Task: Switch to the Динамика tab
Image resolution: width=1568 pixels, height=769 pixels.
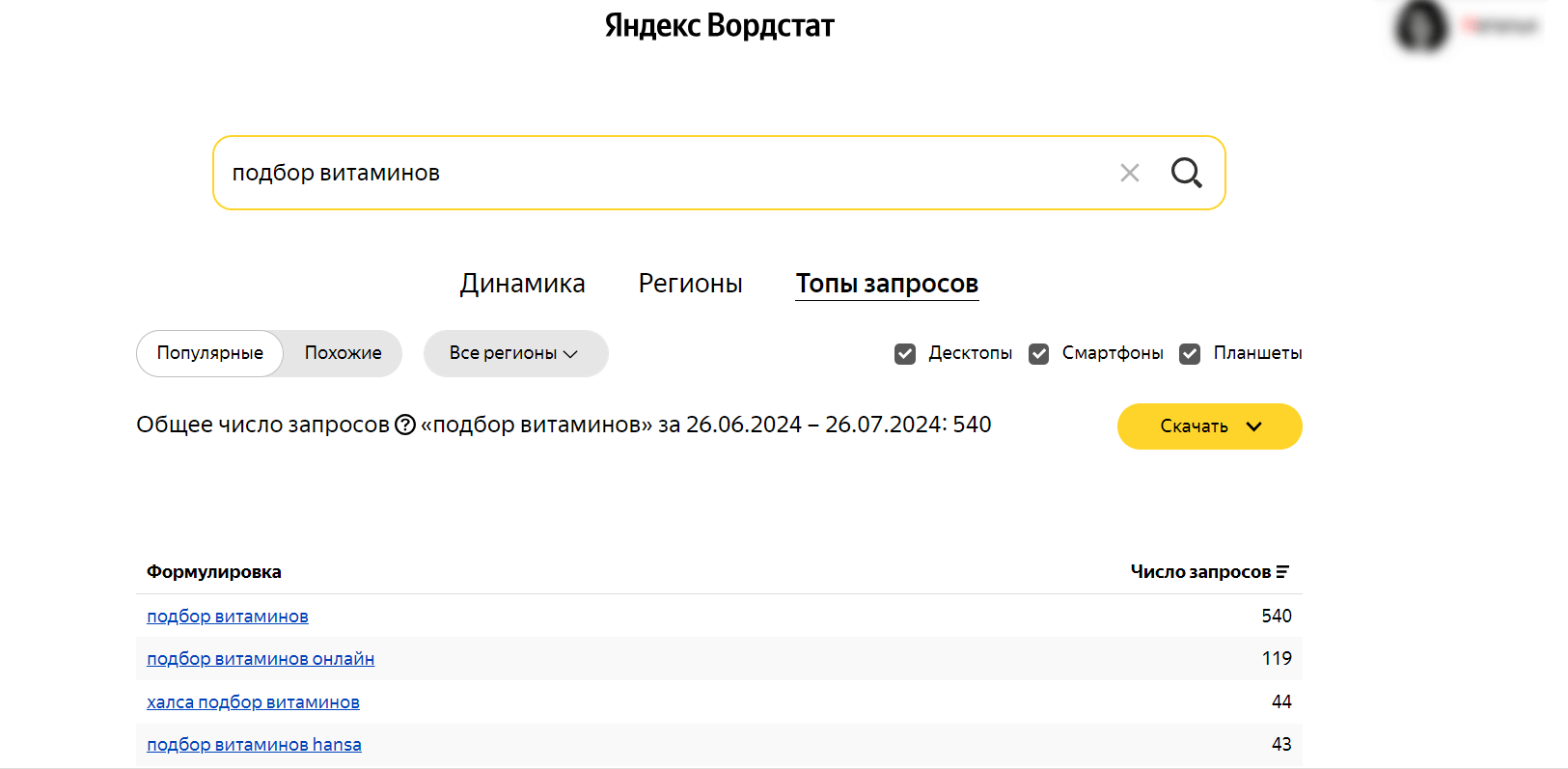Action: pos(522,284)
